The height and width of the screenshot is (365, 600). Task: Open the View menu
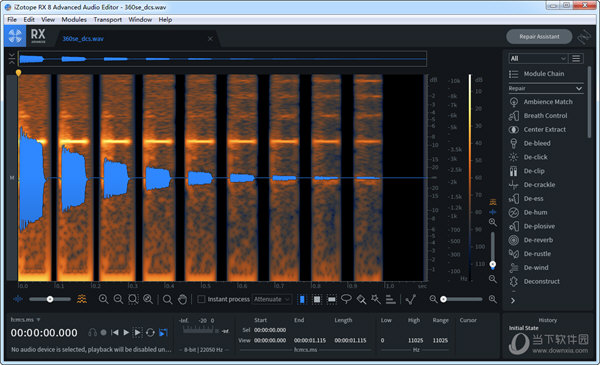coord(48,20)
